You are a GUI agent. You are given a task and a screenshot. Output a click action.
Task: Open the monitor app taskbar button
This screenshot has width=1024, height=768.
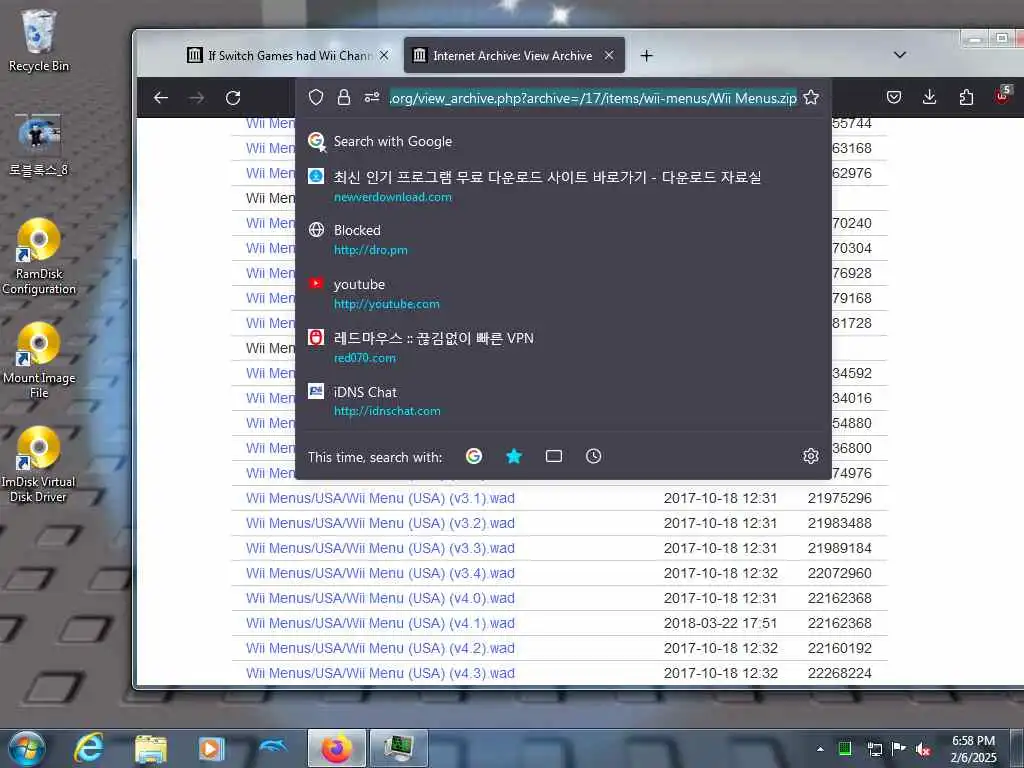click(399, 748)
